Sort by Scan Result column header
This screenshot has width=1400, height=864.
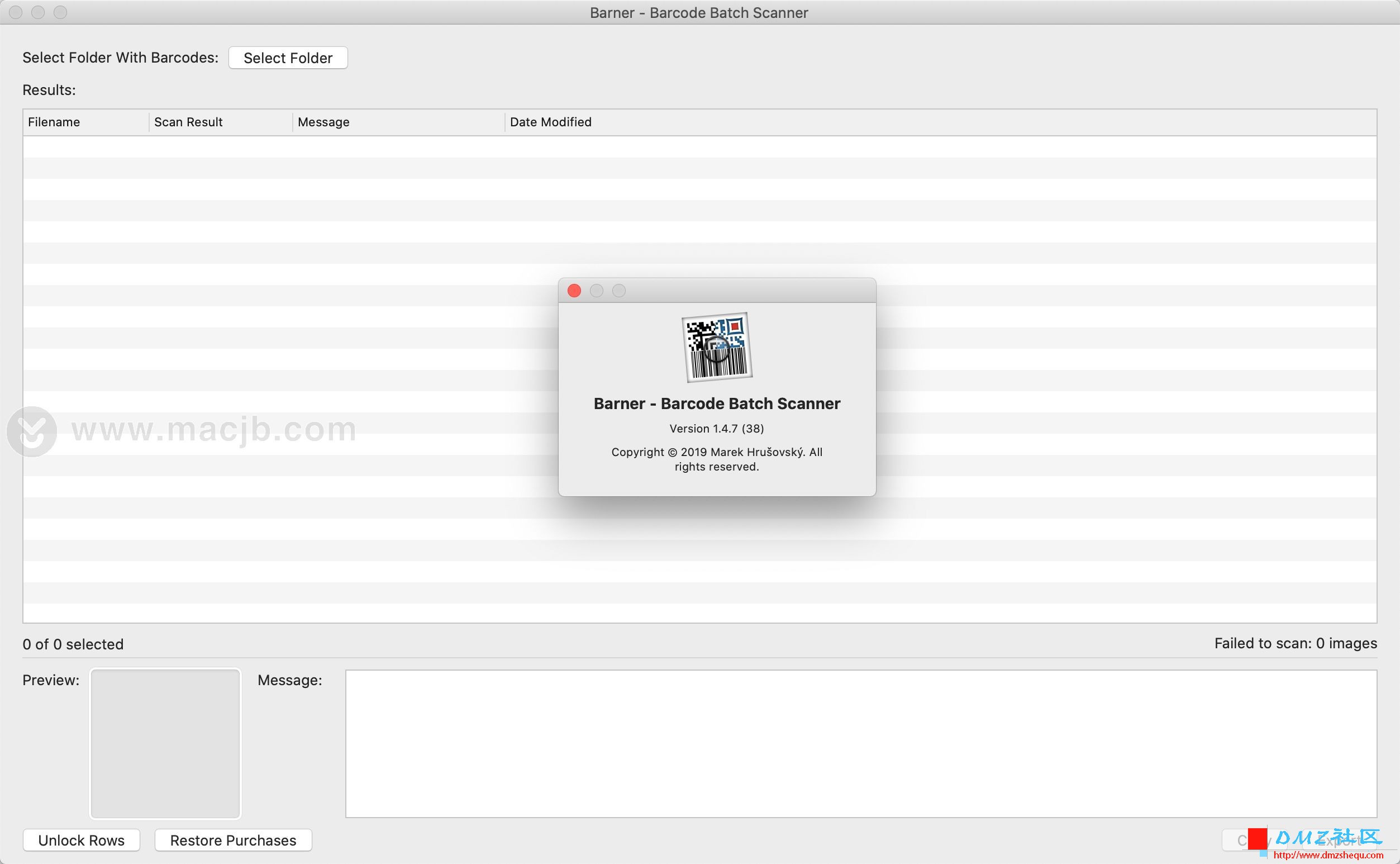[x=221, y=122]
